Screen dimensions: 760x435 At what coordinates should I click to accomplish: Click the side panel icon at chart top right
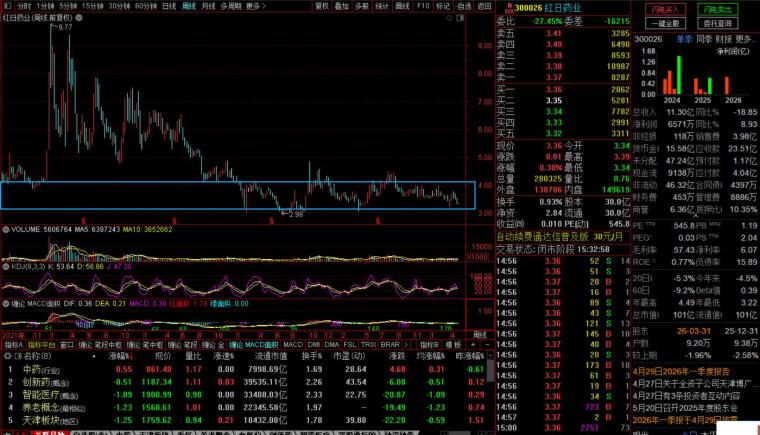[x=460, y=18]
